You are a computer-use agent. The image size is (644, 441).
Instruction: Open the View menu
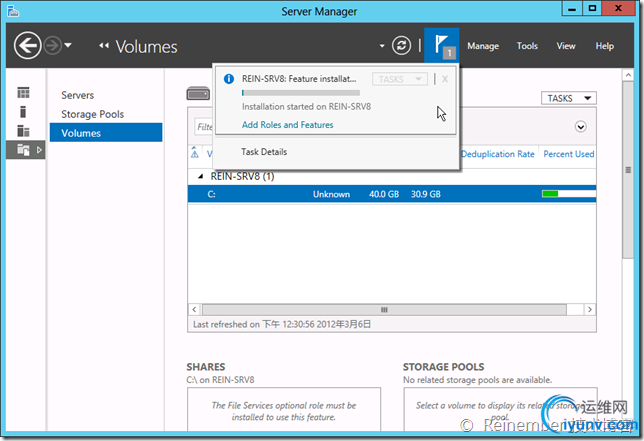click(x=566, y=46)
